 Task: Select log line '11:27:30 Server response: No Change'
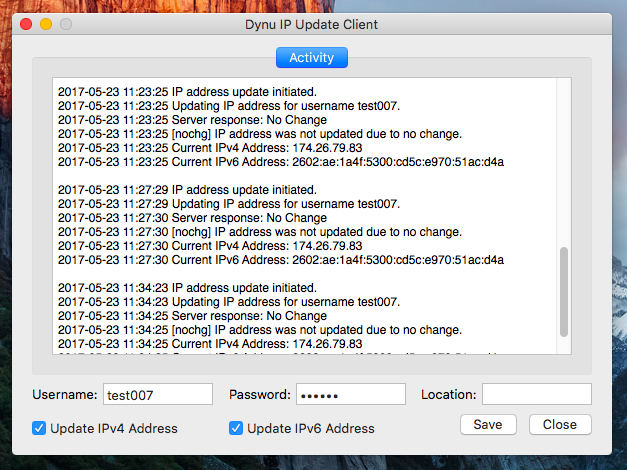pos(192,218)
